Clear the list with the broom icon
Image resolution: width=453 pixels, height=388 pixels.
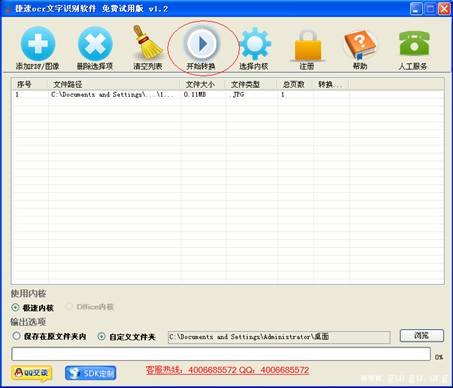pos(147,44)
